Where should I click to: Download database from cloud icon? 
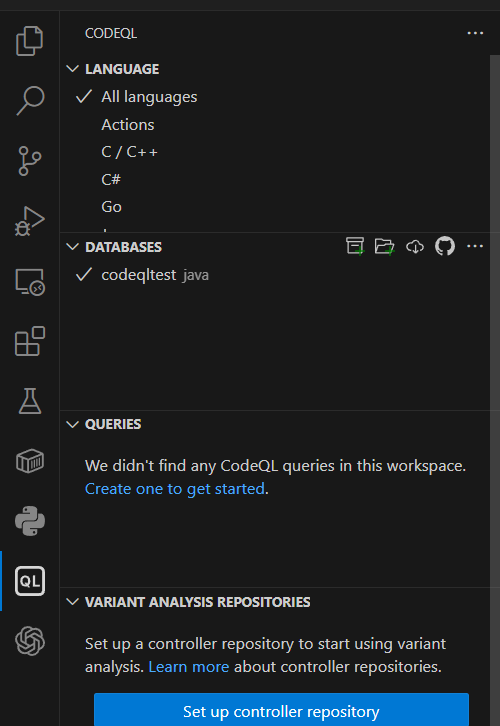click(415, 247)
